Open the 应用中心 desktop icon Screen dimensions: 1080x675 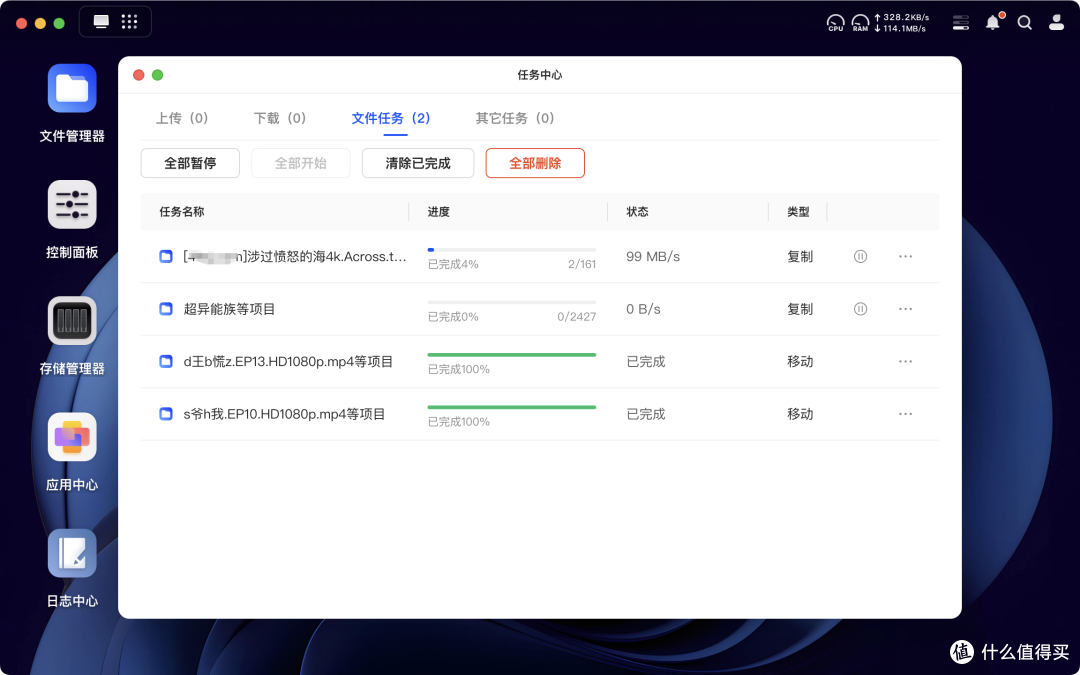pyautogui.click(x=72, y=437)
